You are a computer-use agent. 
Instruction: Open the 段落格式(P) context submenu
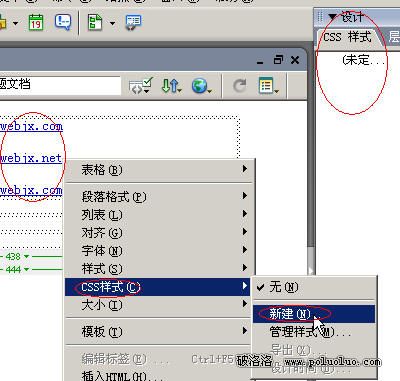click(x=159, y=196)
